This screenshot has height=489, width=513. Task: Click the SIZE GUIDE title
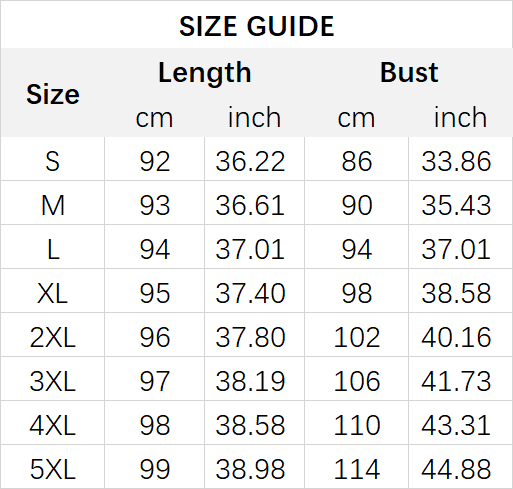257,26
